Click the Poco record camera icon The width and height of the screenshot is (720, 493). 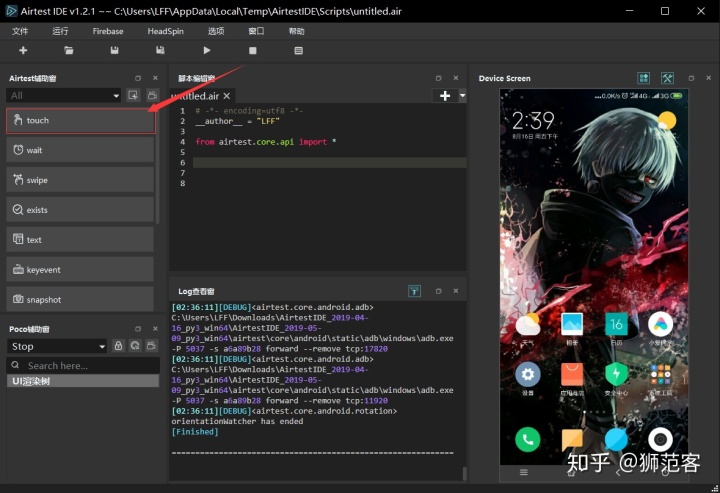tap(152, 346)
